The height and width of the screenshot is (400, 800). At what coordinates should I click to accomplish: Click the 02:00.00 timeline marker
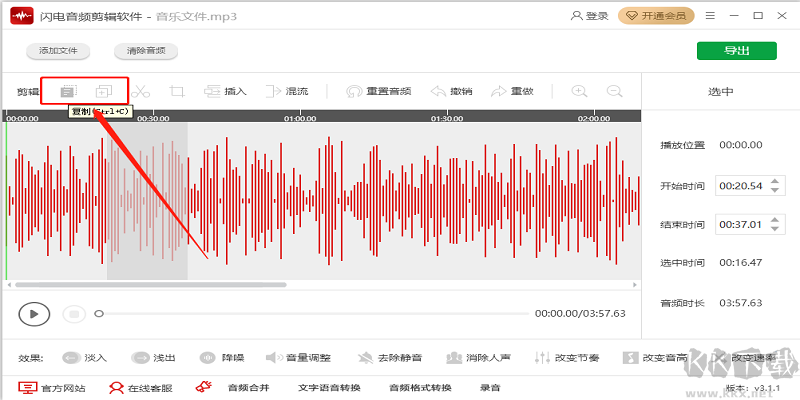(x=594, y=118)
